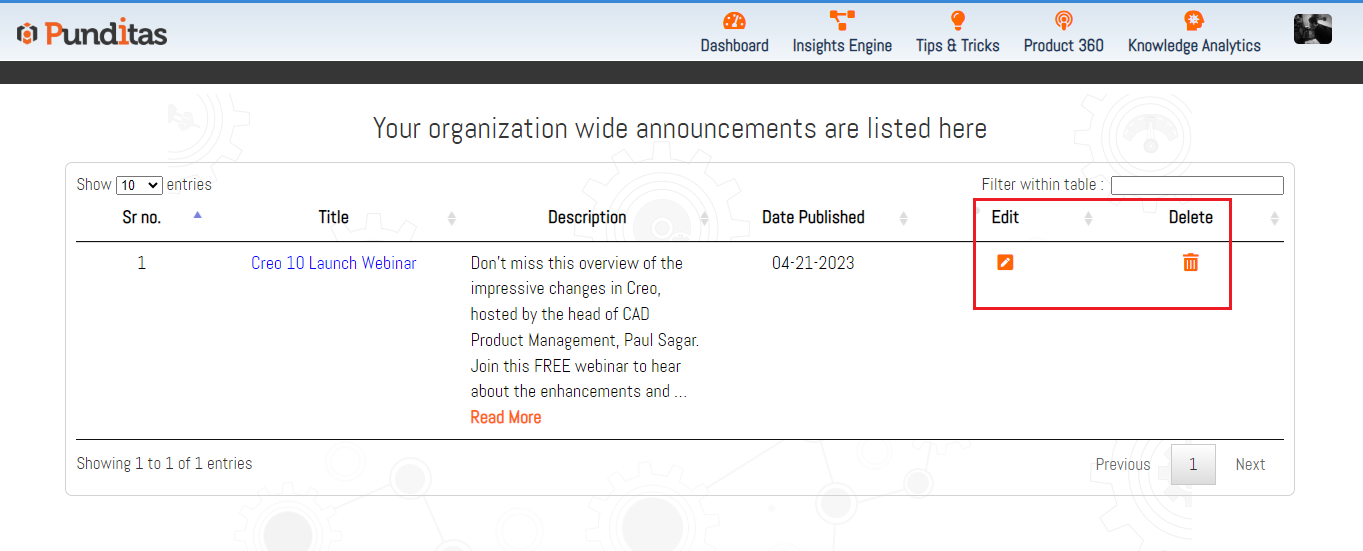Sort table by Sr no. column

142,217
